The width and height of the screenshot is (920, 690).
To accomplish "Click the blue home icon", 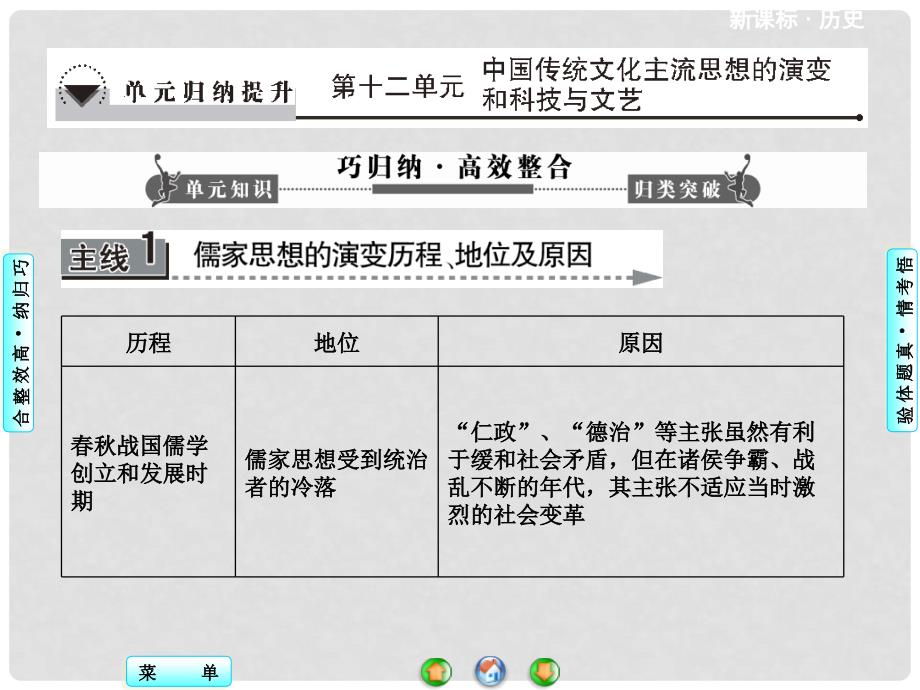I will (x=491, y=672).
